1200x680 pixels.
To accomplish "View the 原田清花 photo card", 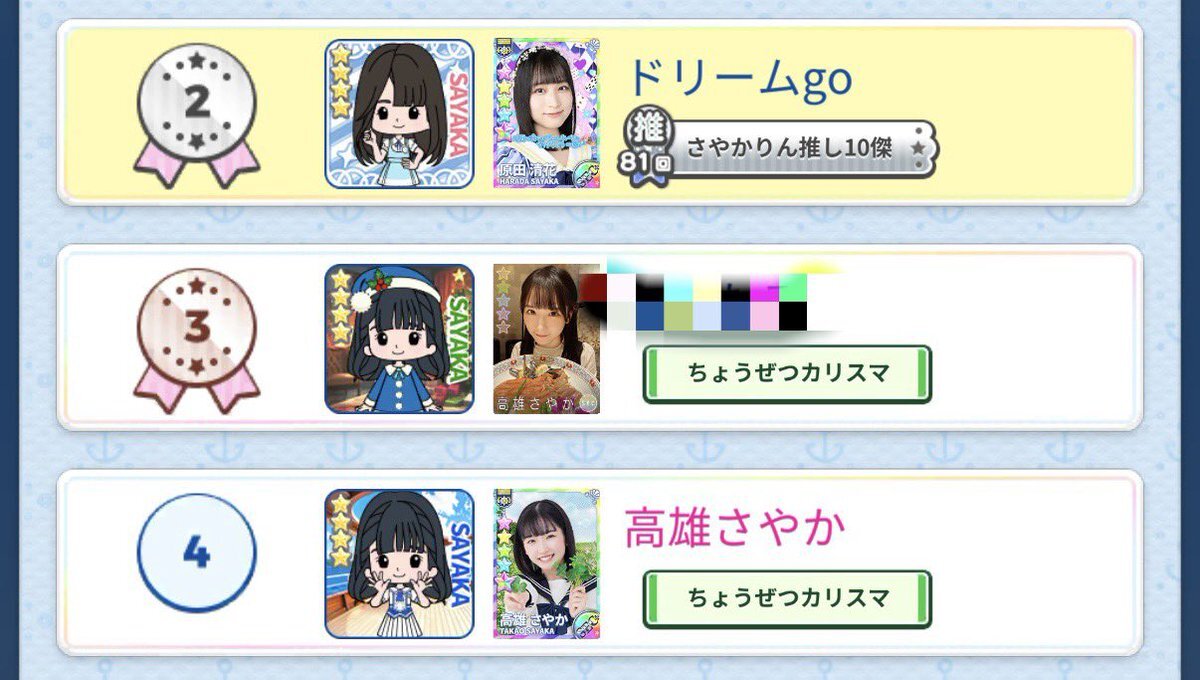I will coord(547,114).
